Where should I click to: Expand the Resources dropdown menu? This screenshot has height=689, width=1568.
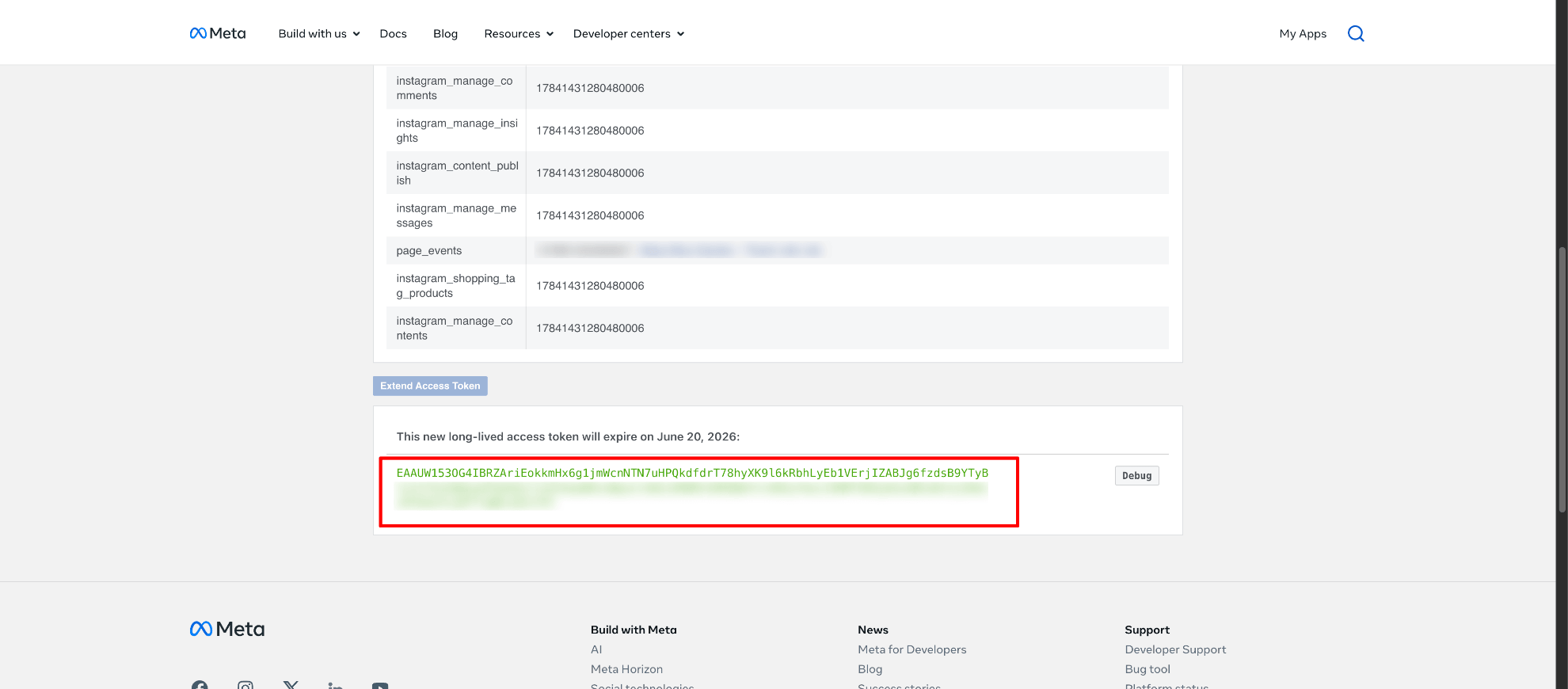(x=518, y=33)
